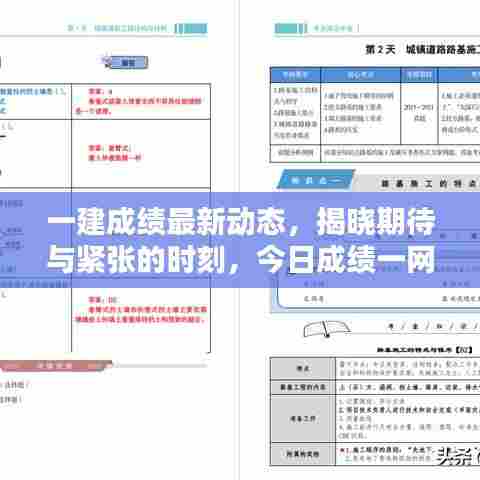Viewport: 480px width, 480px height.
Task: Click the blue slanted tag beside "路基施工的特点"
Action: point(315,180)
